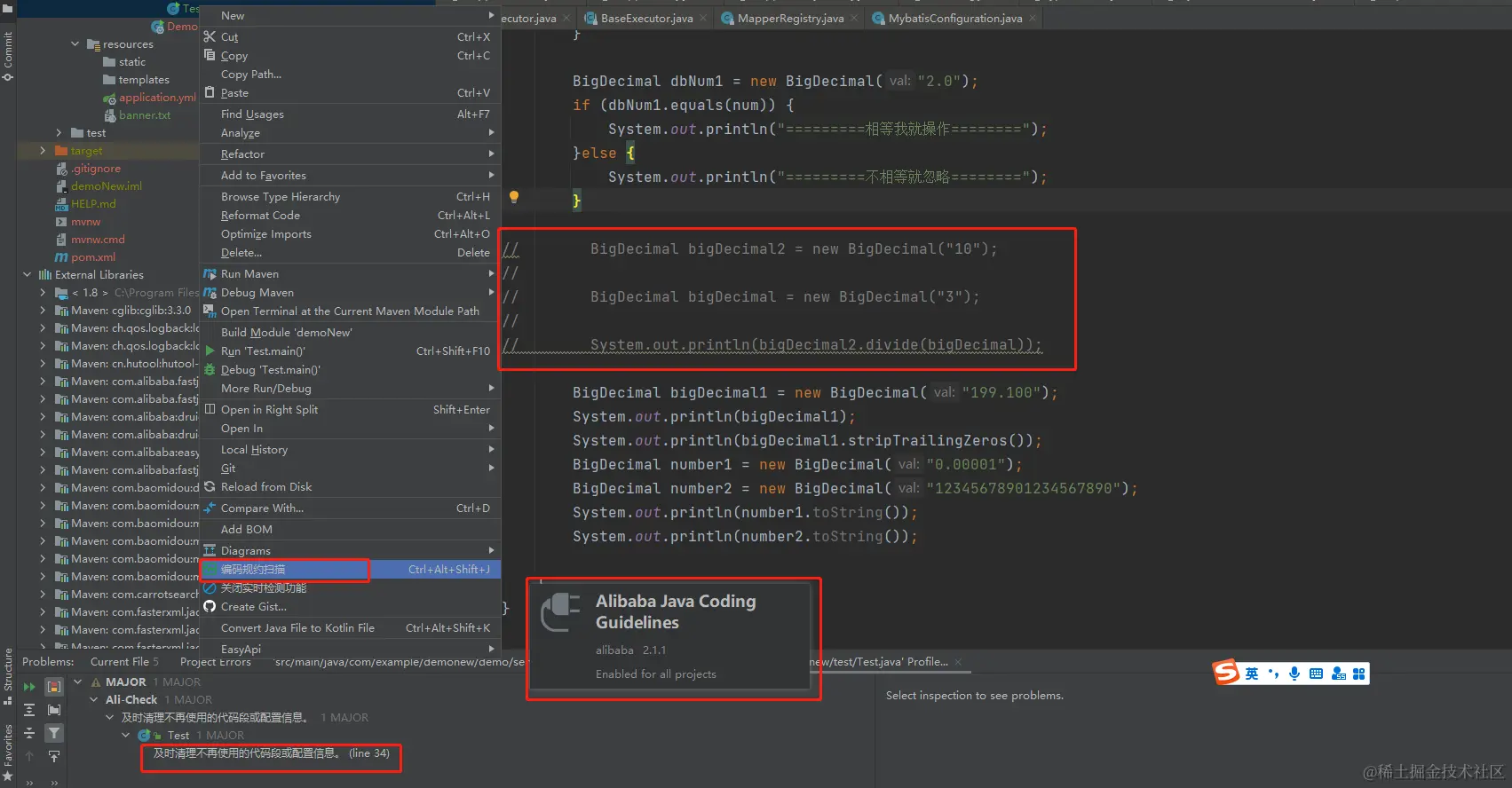Image resolution: width=1512 pixels, height=788 pixels.
Task: Click the Paste clipboard icon
Action: (x=210, y=92)
